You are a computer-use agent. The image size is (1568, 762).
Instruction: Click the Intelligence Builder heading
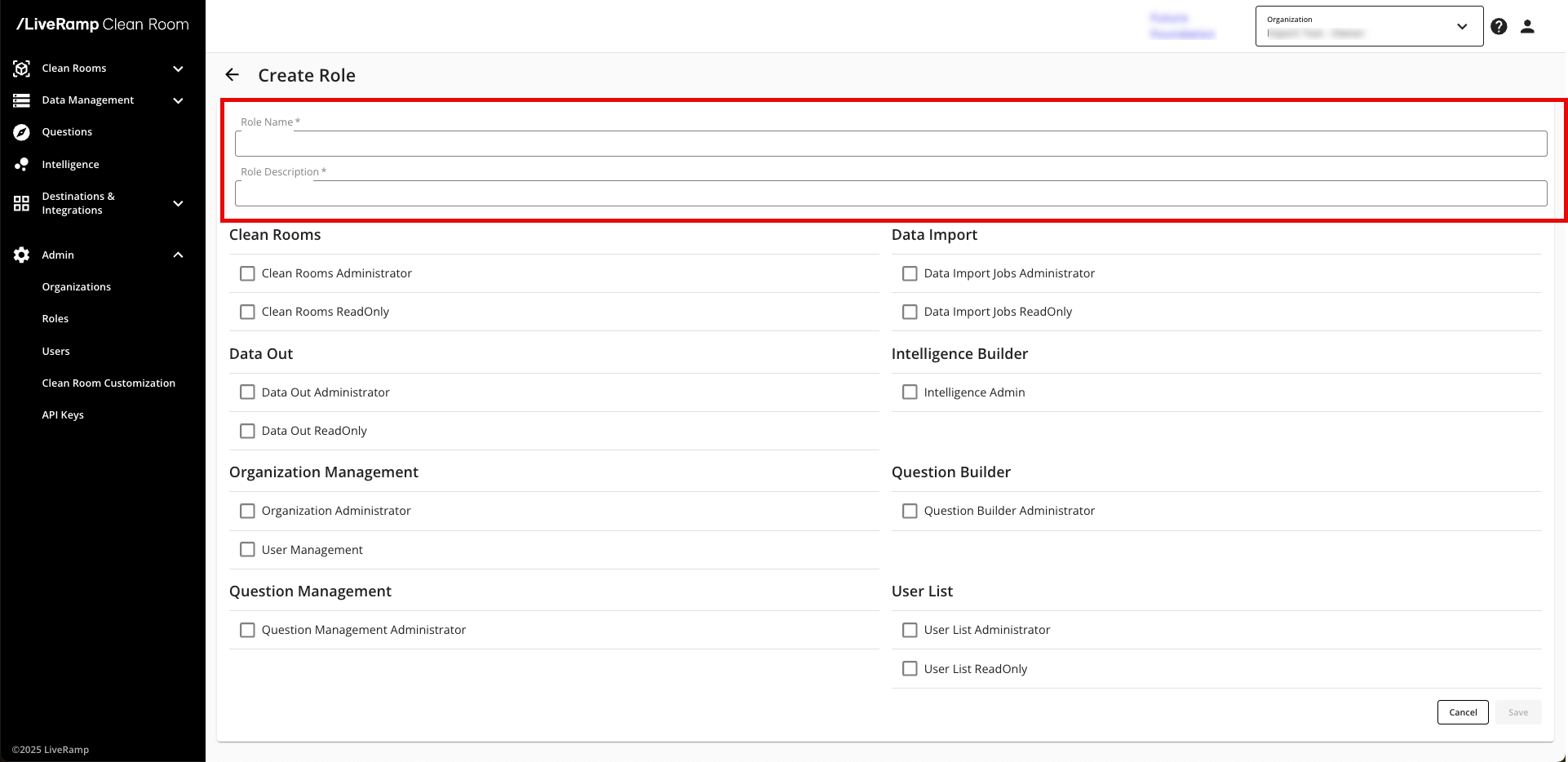coord(959,354)
